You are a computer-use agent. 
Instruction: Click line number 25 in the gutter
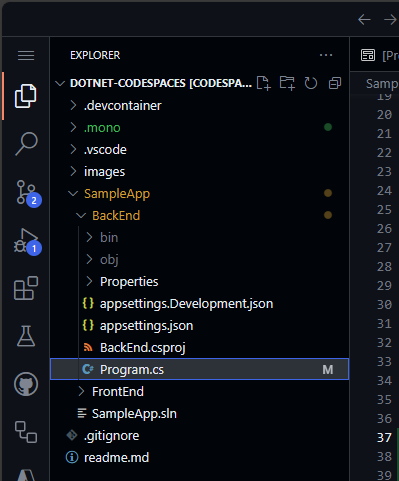[384, 210]
